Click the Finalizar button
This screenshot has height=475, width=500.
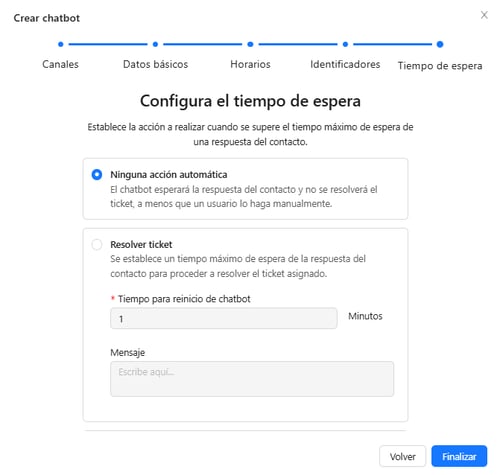pyautogui.click(x=459, y=456)
